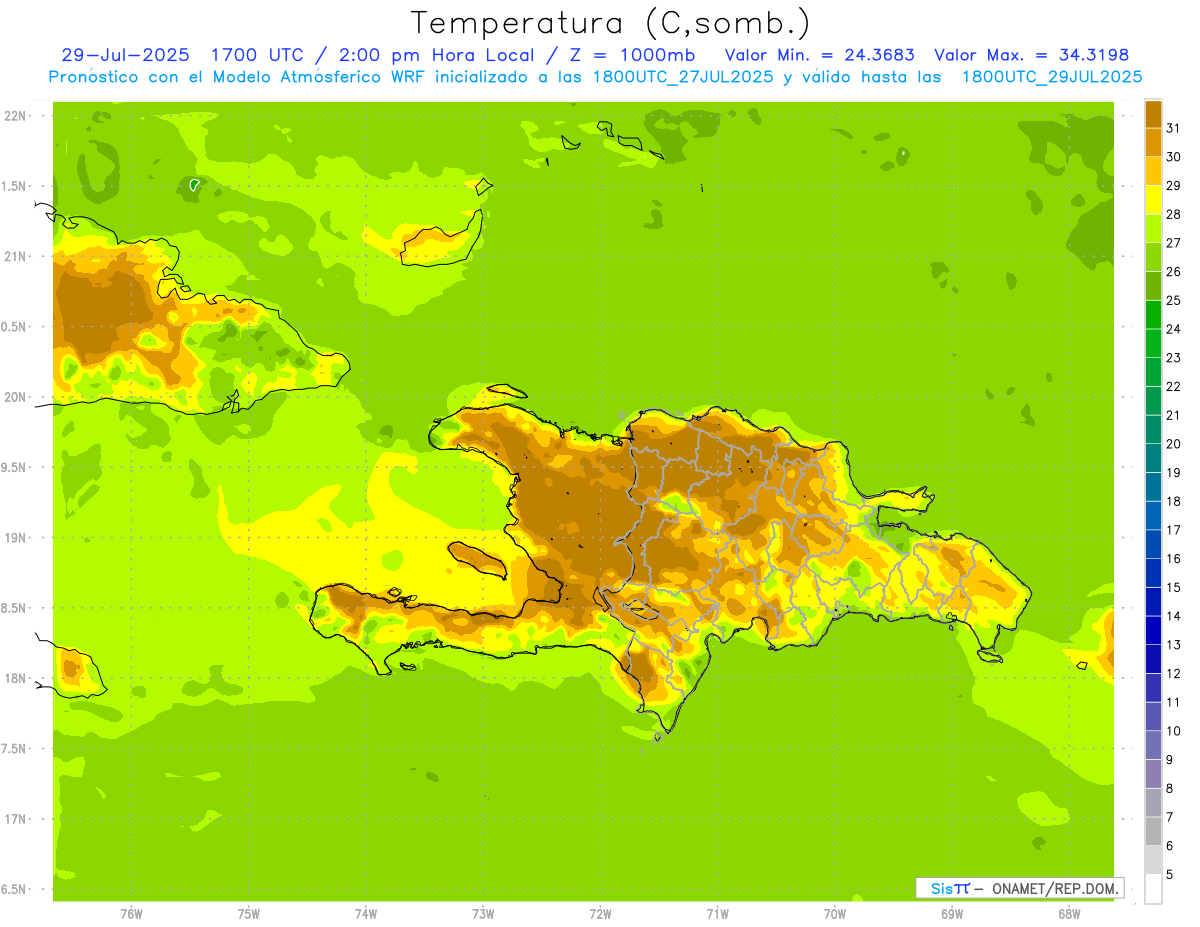Click the "76W" longitude axis label
1200x927 pixels.
(131, 913)
